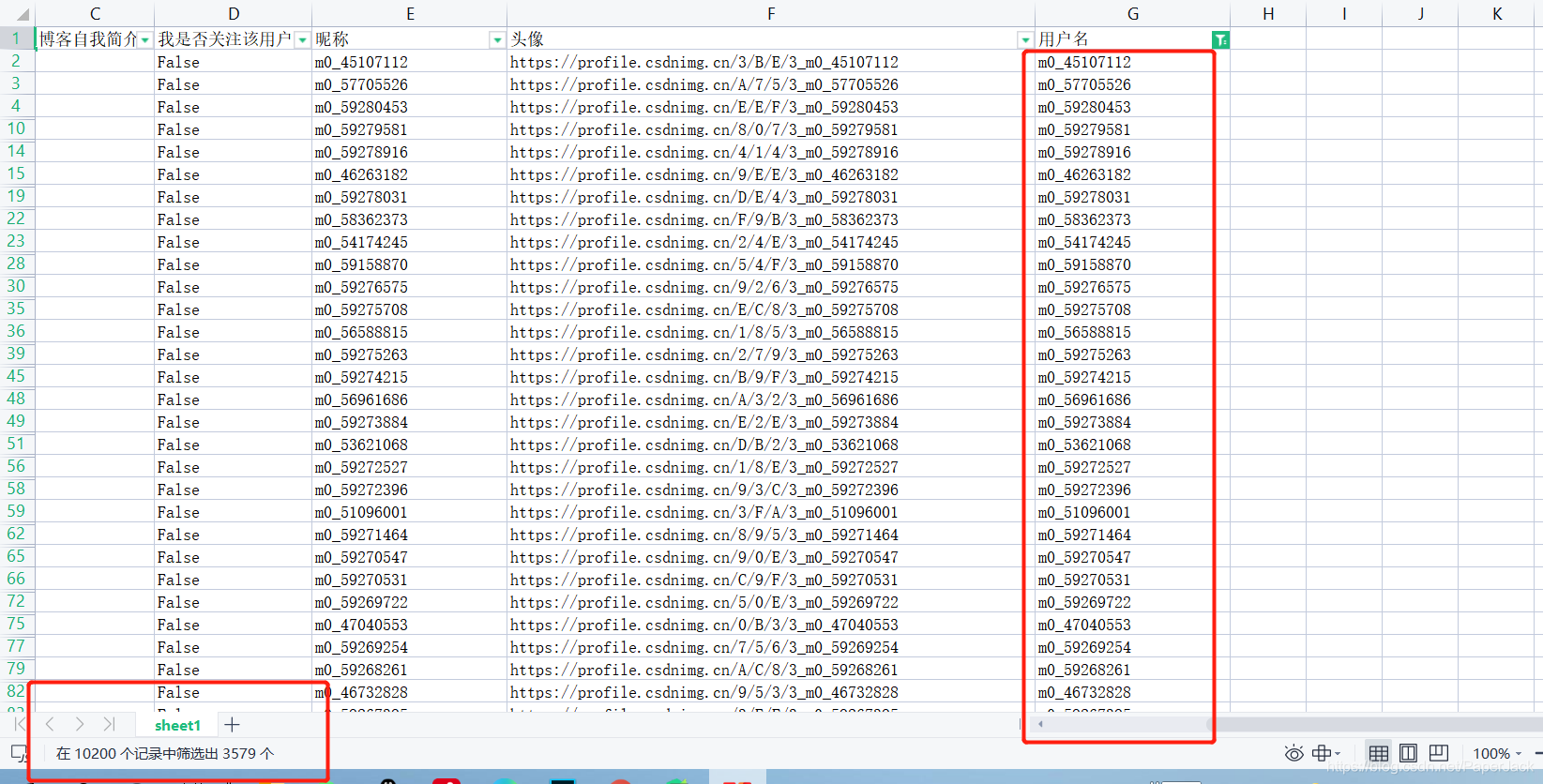The image size is (1543, 784).
Task: Click 昵称 cell m0_53621068
Action: click(x=409, y=445)
